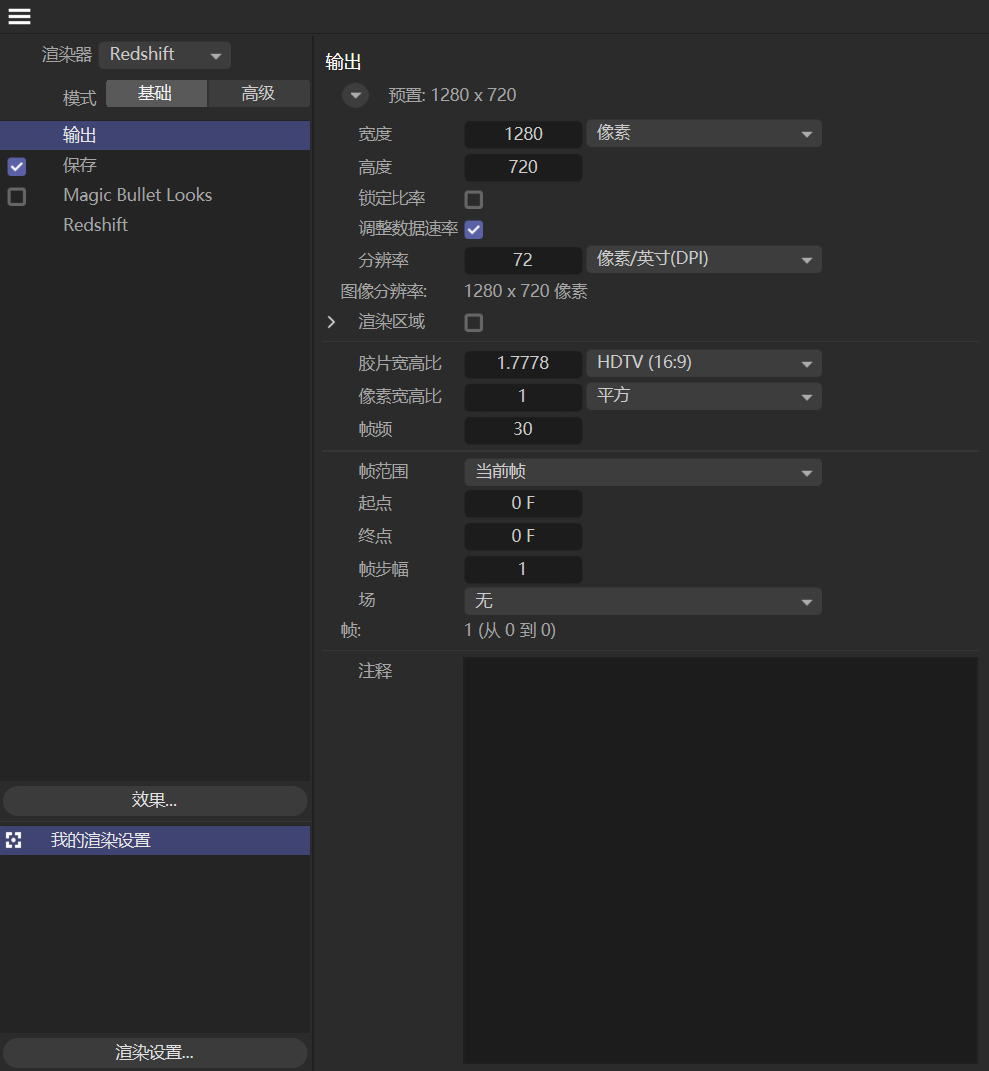The image size is (989, 1071).
Task: Open the width unit dropdown showing 像素
Action: tap(704, 133)
